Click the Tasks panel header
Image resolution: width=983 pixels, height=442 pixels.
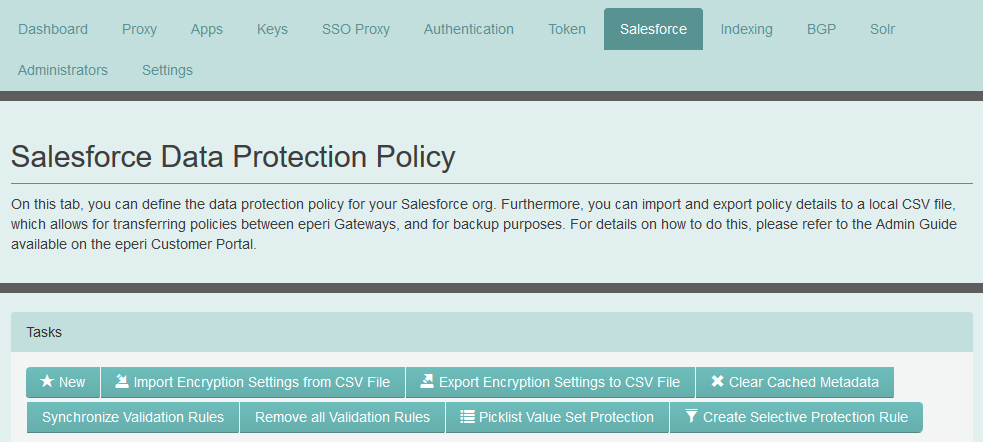pyautogui.click(x=492, y=332)
